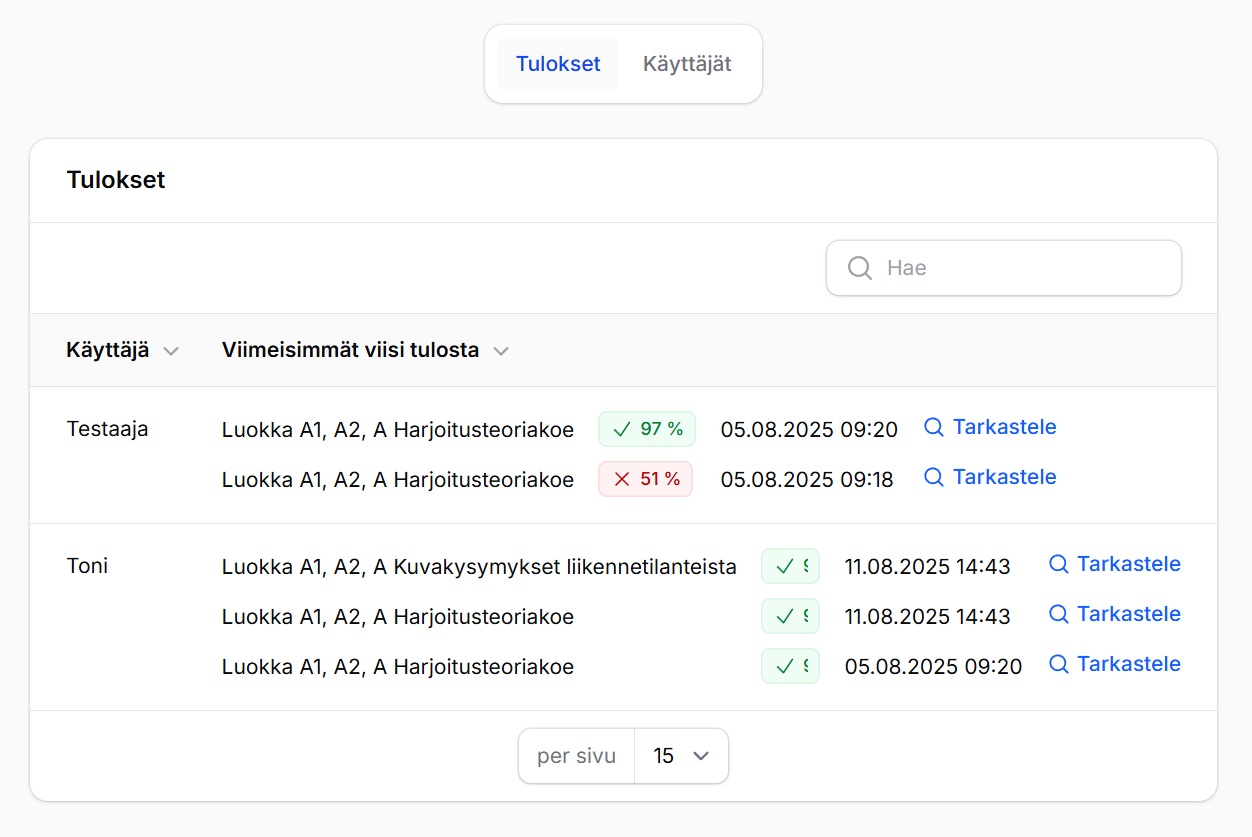Open the per sivu 15 dropdown
The image size is (1252, 837).
coord(681,756)
